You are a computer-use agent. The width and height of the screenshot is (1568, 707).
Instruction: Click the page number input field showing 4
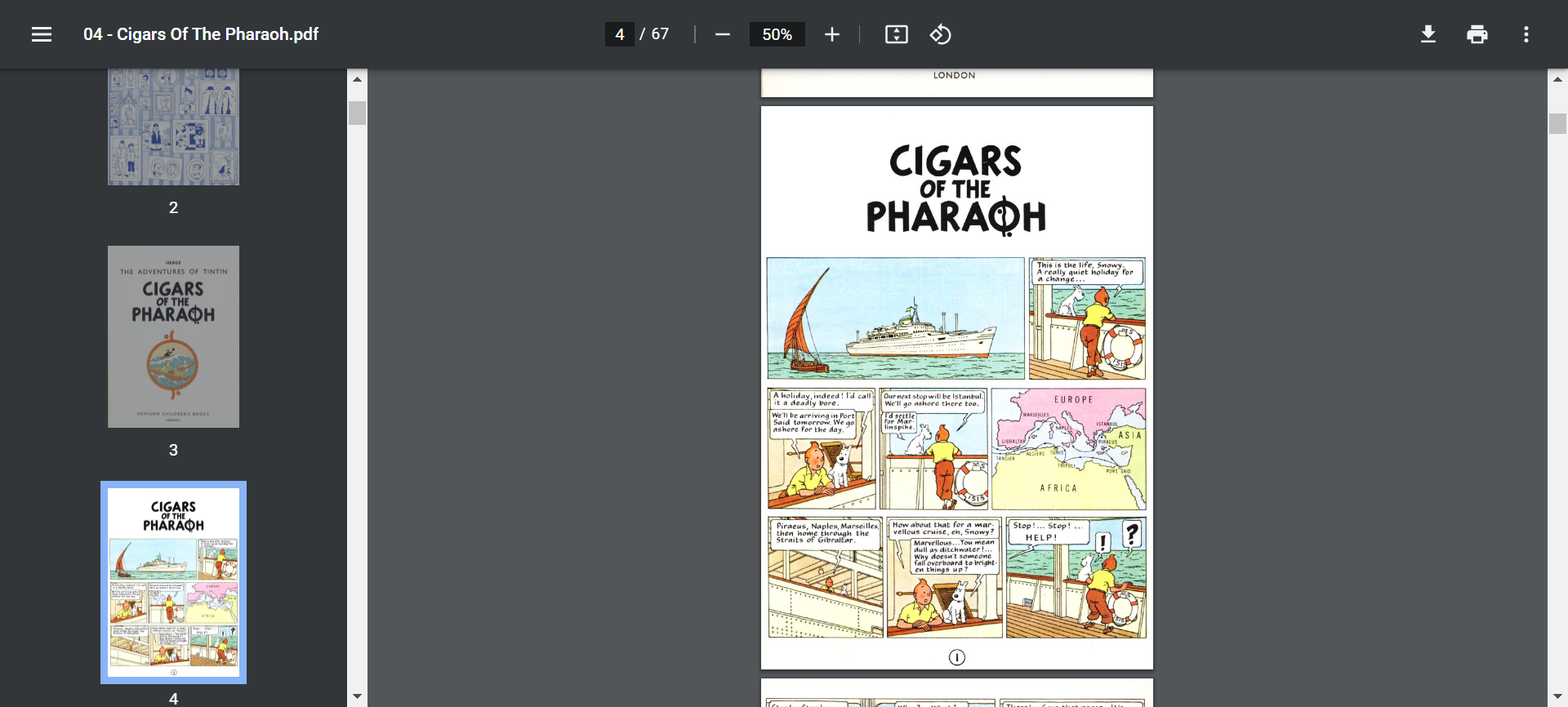(x=620, y=34)
